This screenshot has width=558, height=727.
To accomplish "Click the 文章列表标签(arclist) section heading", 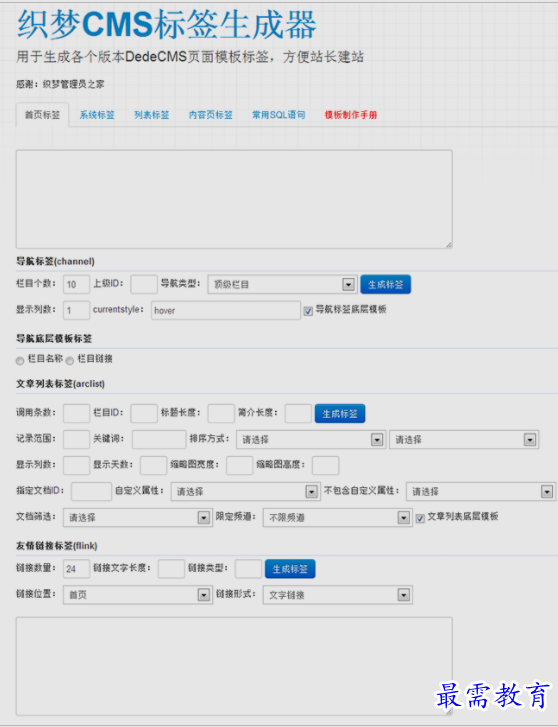I will coord(60,383).
